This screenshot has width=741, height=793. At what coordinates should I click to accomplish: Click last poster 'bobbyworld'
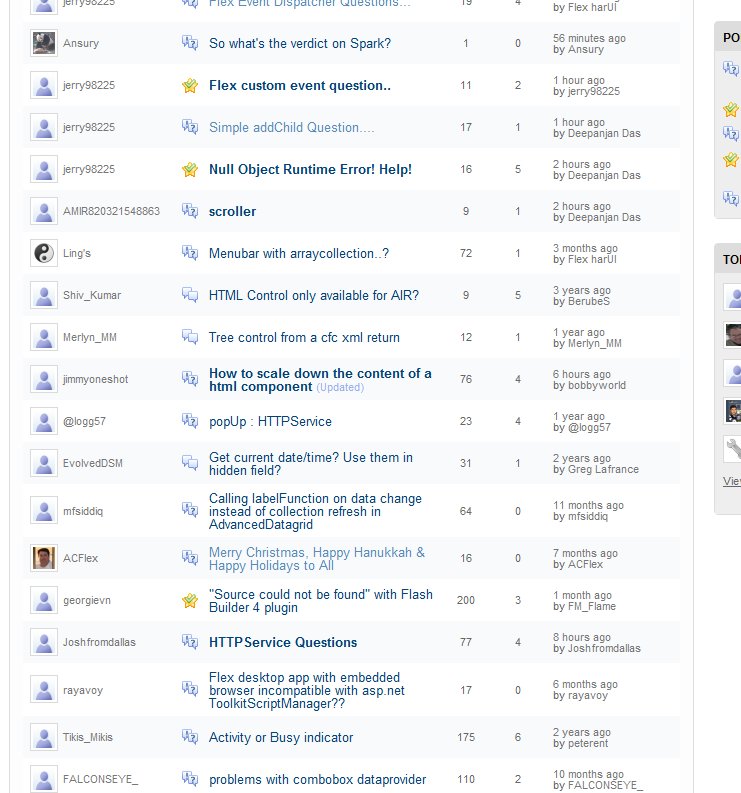click(x=597, y=385)
